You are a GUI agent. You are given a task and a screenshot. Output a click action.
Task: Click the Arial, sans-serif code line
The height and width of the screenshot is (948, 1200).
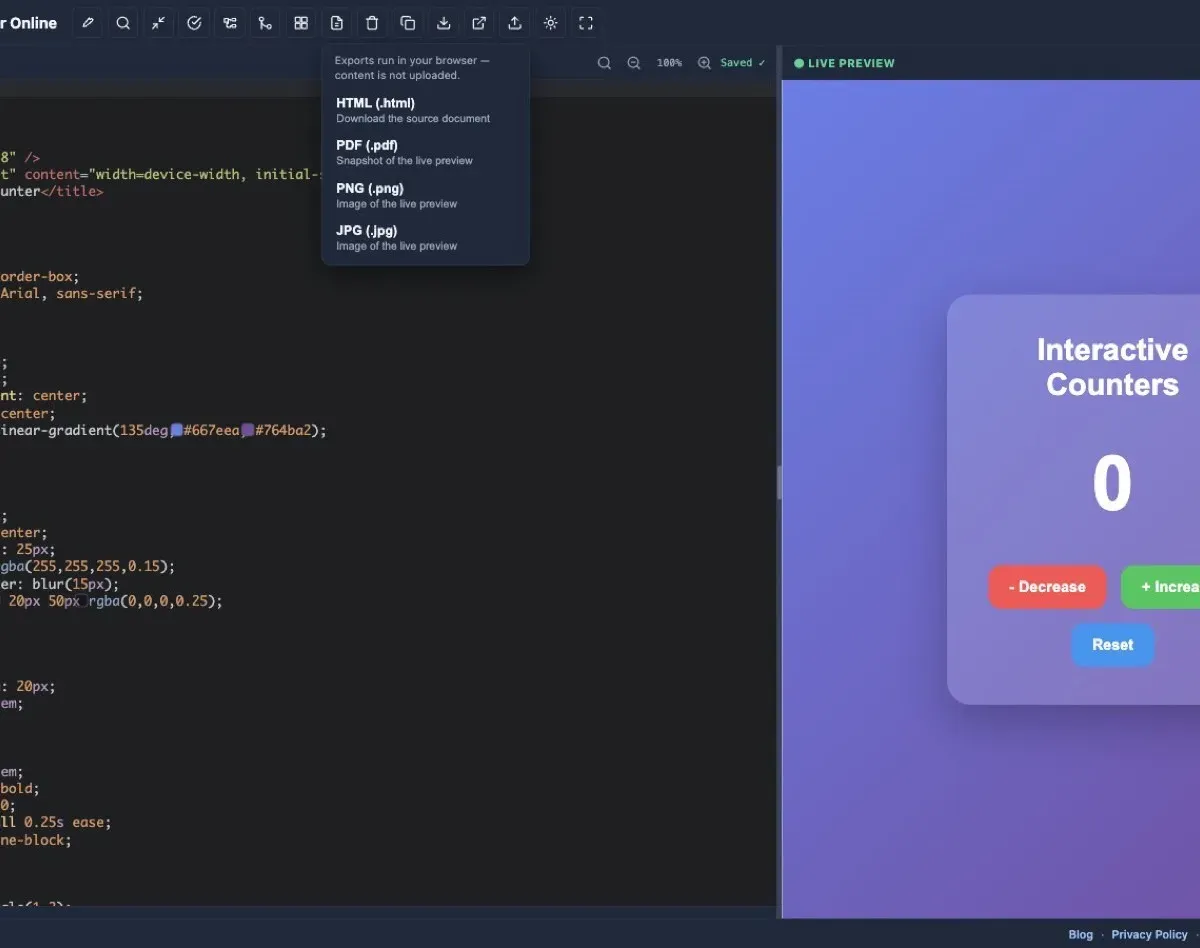tap(72, 294)
